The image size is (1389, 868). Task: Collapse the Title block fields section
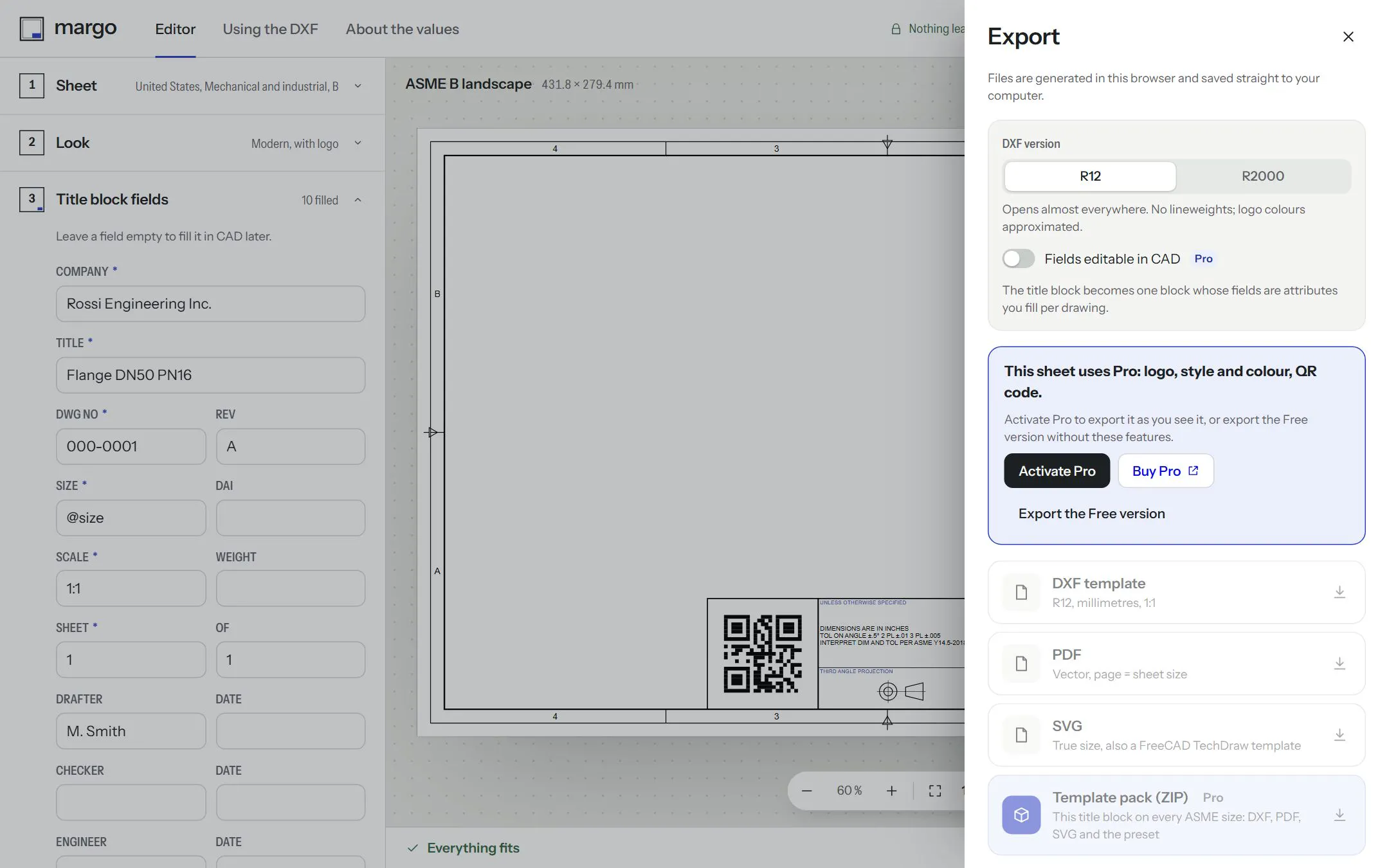coord(358,200)
